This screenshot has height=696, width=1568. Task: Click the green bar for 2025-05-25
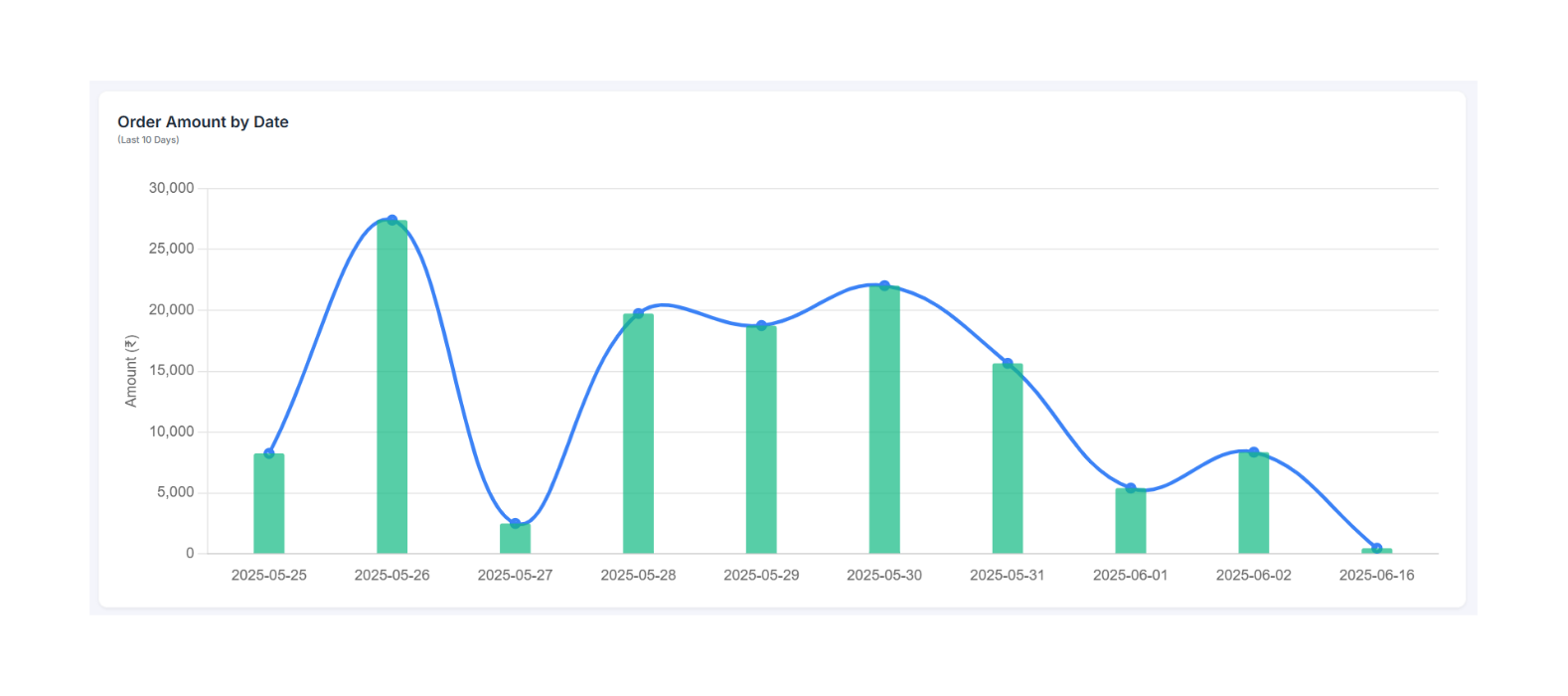[269, 505]
